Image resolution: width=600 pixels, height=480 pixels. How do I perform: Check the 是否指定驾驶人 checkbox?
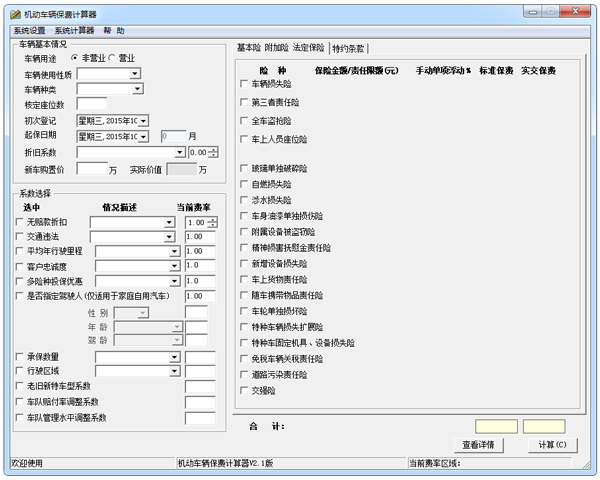point(19,296)
